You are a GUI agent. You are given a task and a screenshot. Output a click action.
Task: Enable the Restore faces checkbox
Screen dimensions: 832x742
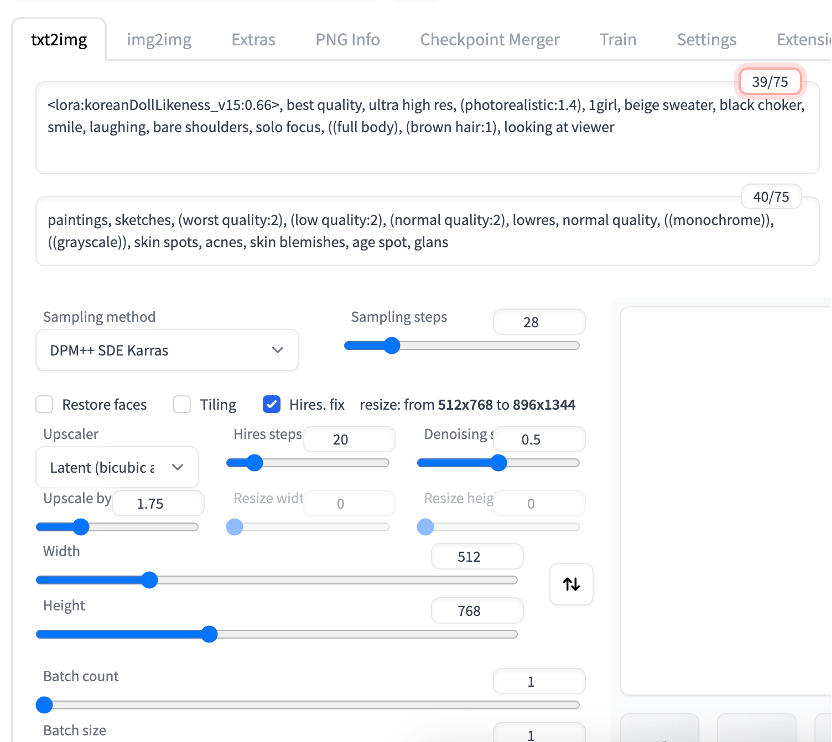45,404
